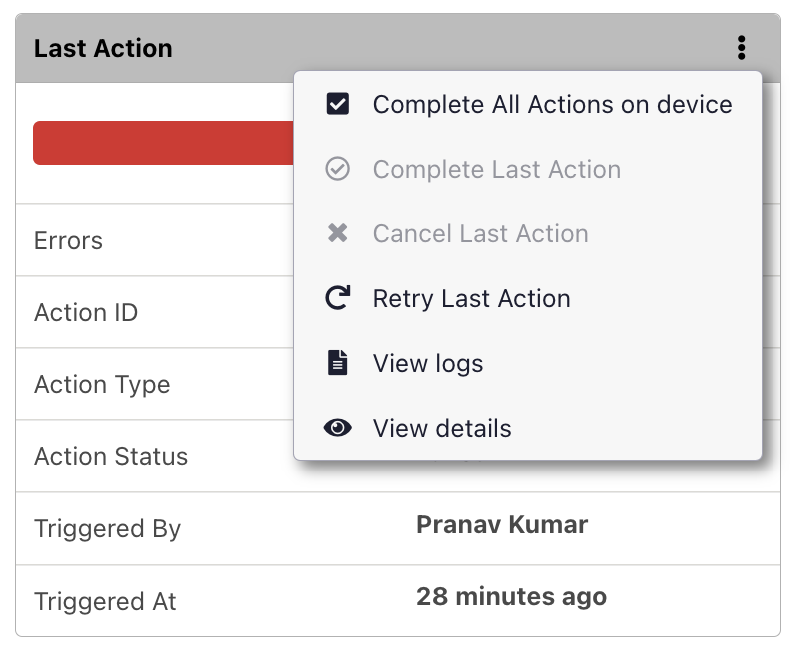
Task: Click the Last Action panel header title
Action: pyautogui.click(x=103, y=48)
